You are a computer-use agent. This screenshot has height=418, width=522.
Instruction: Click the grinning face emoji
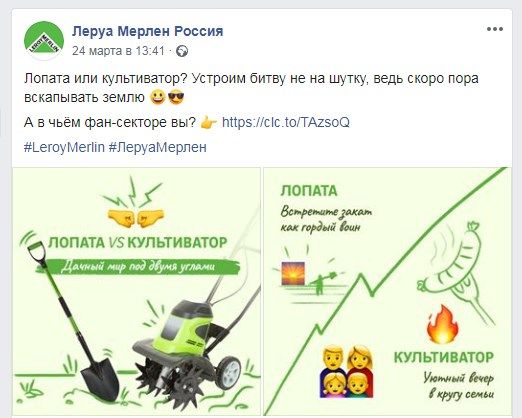(158, 98)
